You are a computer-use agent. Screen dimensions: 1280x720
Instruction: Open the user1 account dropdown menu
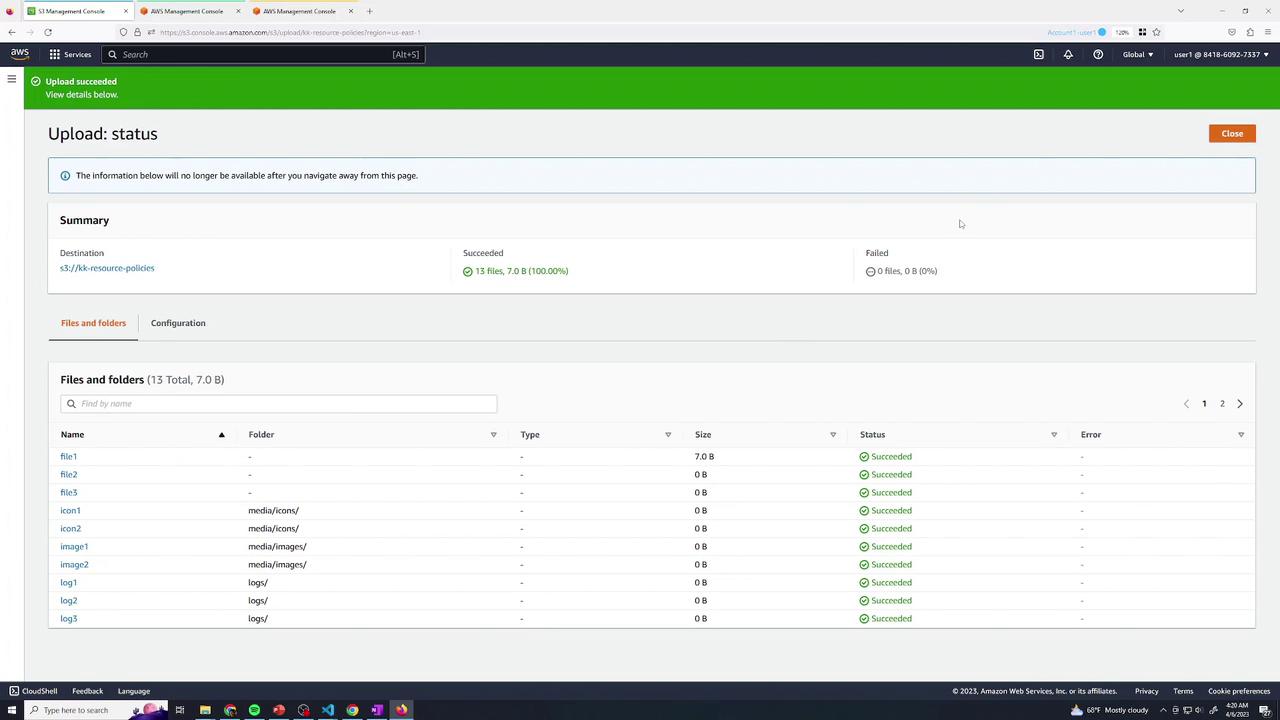point(1221,54)
